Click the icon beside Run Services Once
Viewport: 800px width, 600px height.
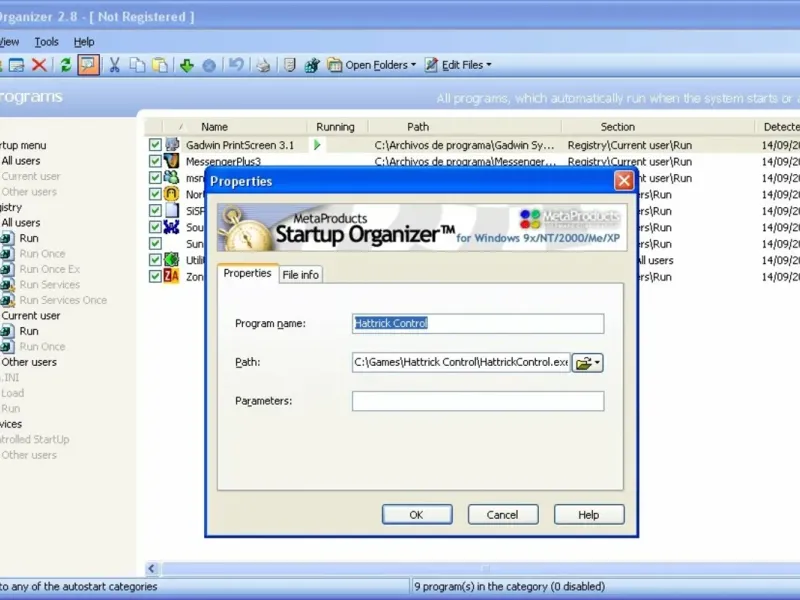(x=8, y=300)
